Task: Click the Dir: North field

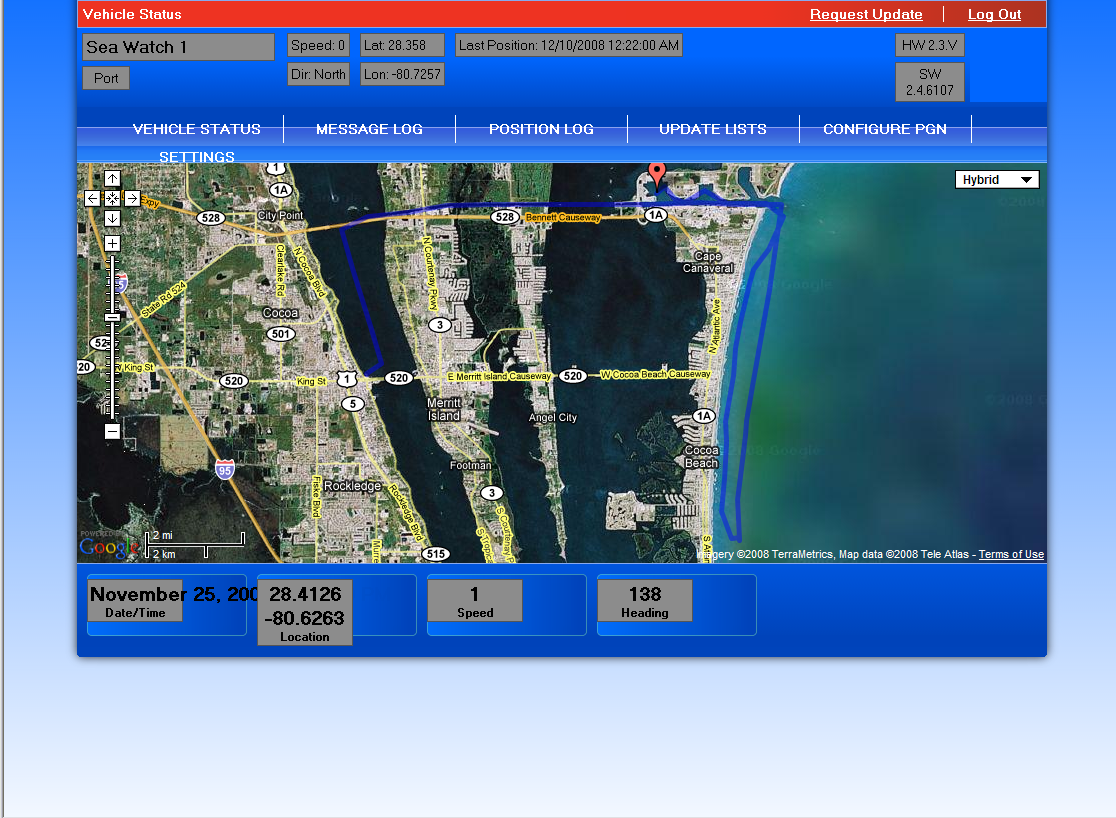Action: (x=318, y=74)
